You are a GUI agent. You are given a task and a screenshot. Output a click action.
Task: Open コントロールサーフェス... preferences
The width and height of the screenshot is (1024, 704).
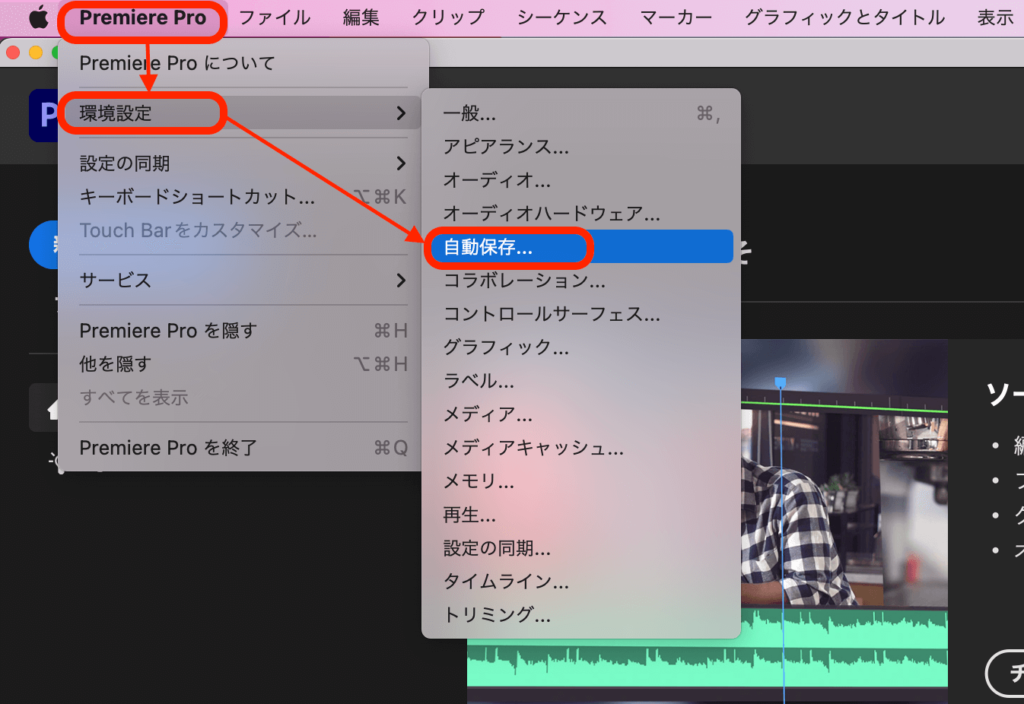(581, 313)
